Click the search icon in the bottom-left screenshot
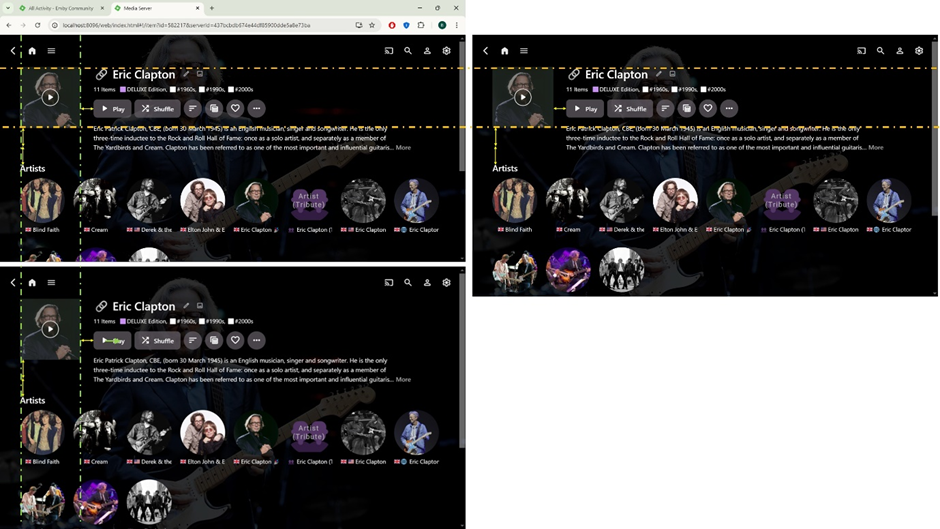 pyautogui.click(x=408, y=282)
